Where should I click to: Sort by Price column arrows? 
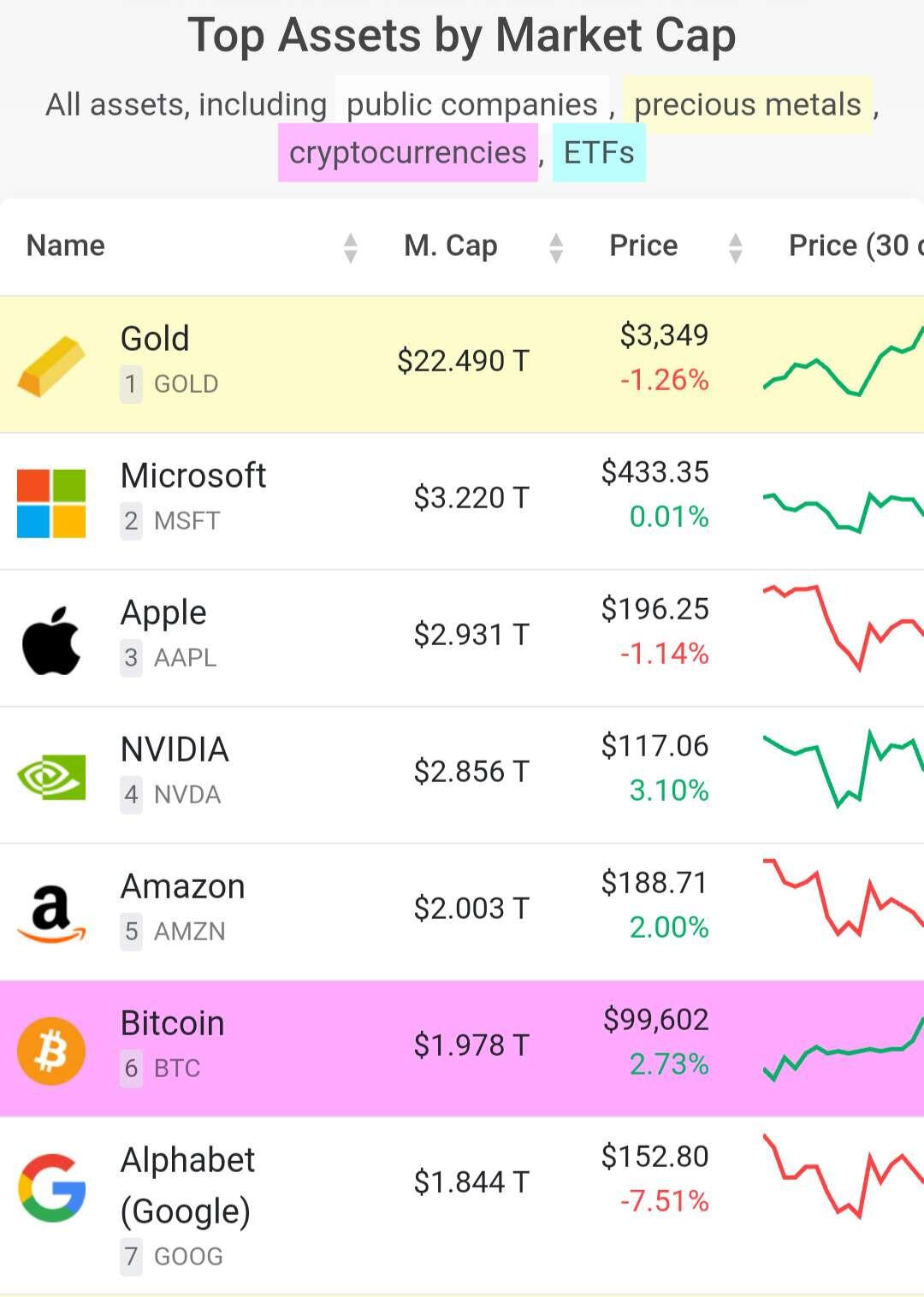pyautogui.click(x=736, y=247)
